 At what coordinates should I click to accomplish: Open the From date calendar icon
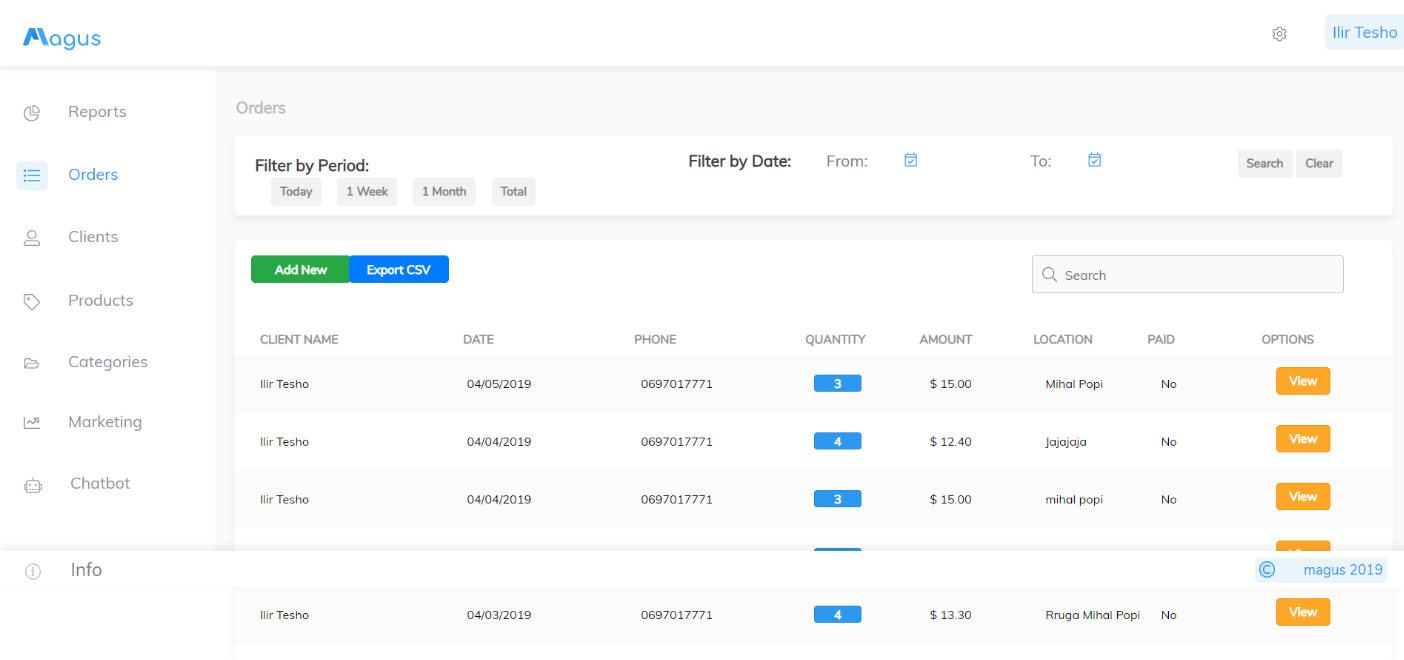pos(911,160)
